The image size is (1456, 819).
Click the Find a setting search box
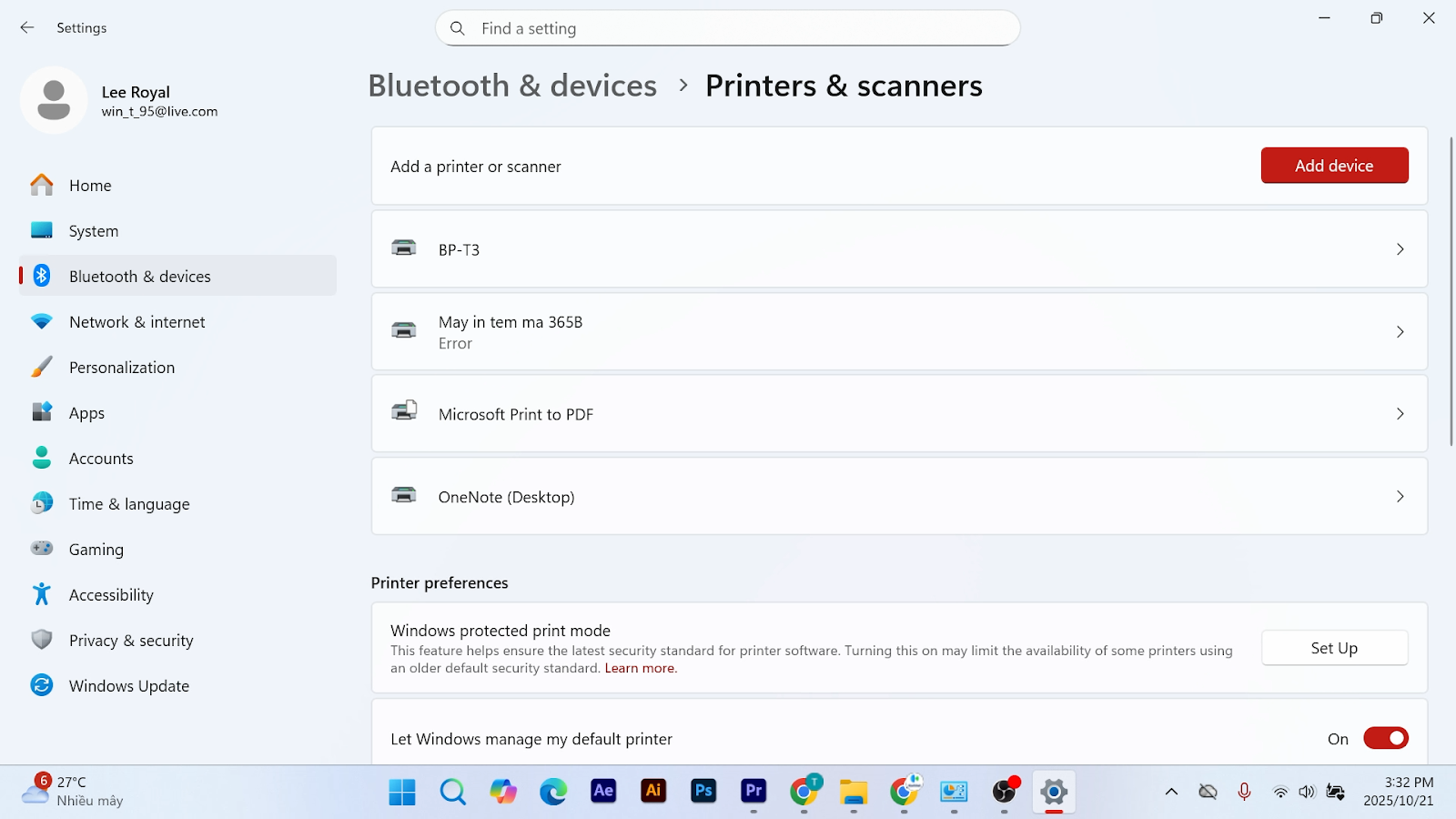click(727, 28)
